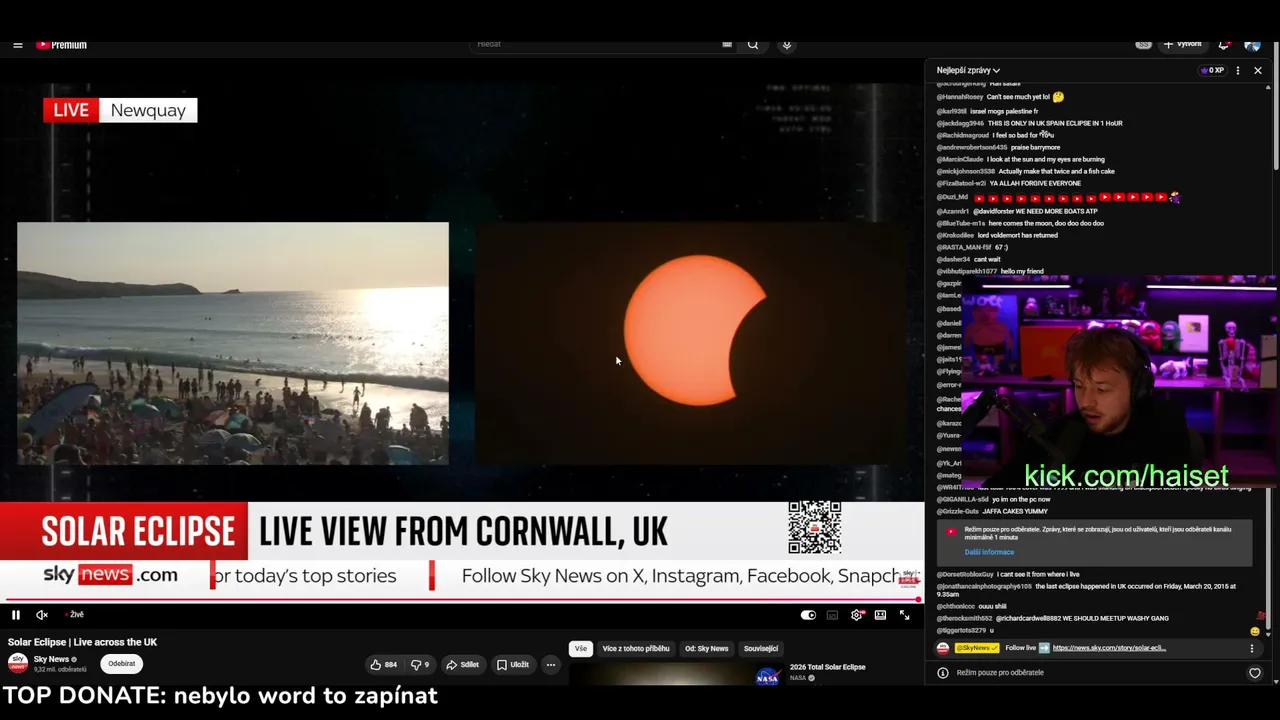Jump to live with the Živě indicator
1280x720 pixels.
click(x=75, y=615)
